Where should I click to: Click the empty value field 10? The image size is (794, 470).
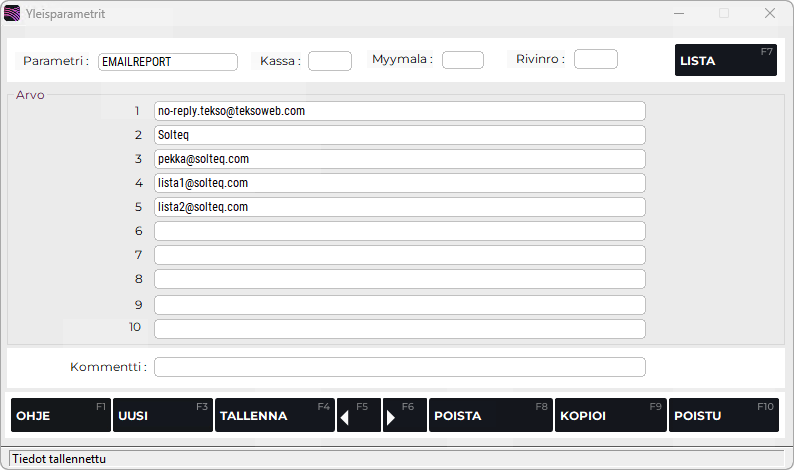pyautogui.click(x=400, y=329)
